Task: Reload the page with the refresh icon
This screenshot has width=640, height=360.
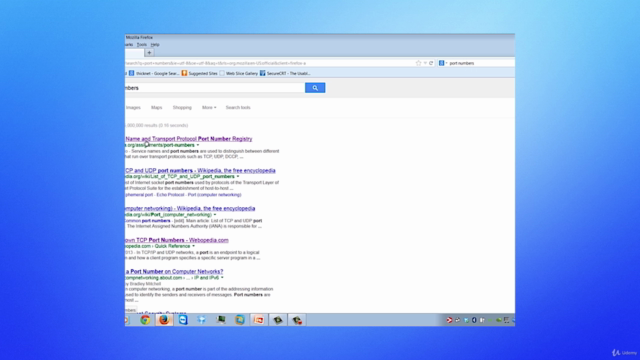Action: click(431, 63)
